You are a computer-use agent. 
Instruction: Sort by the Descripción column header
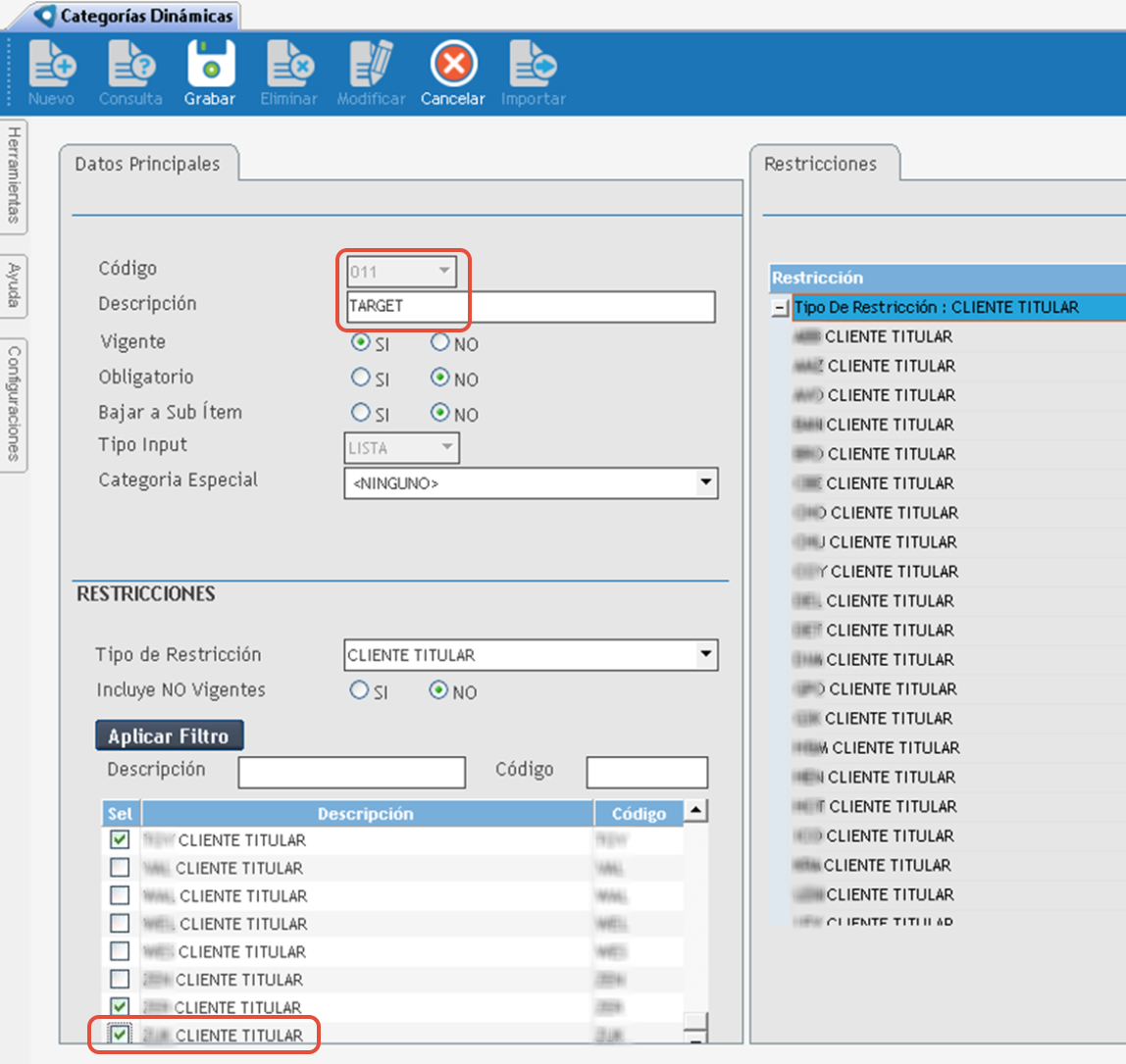366,813
